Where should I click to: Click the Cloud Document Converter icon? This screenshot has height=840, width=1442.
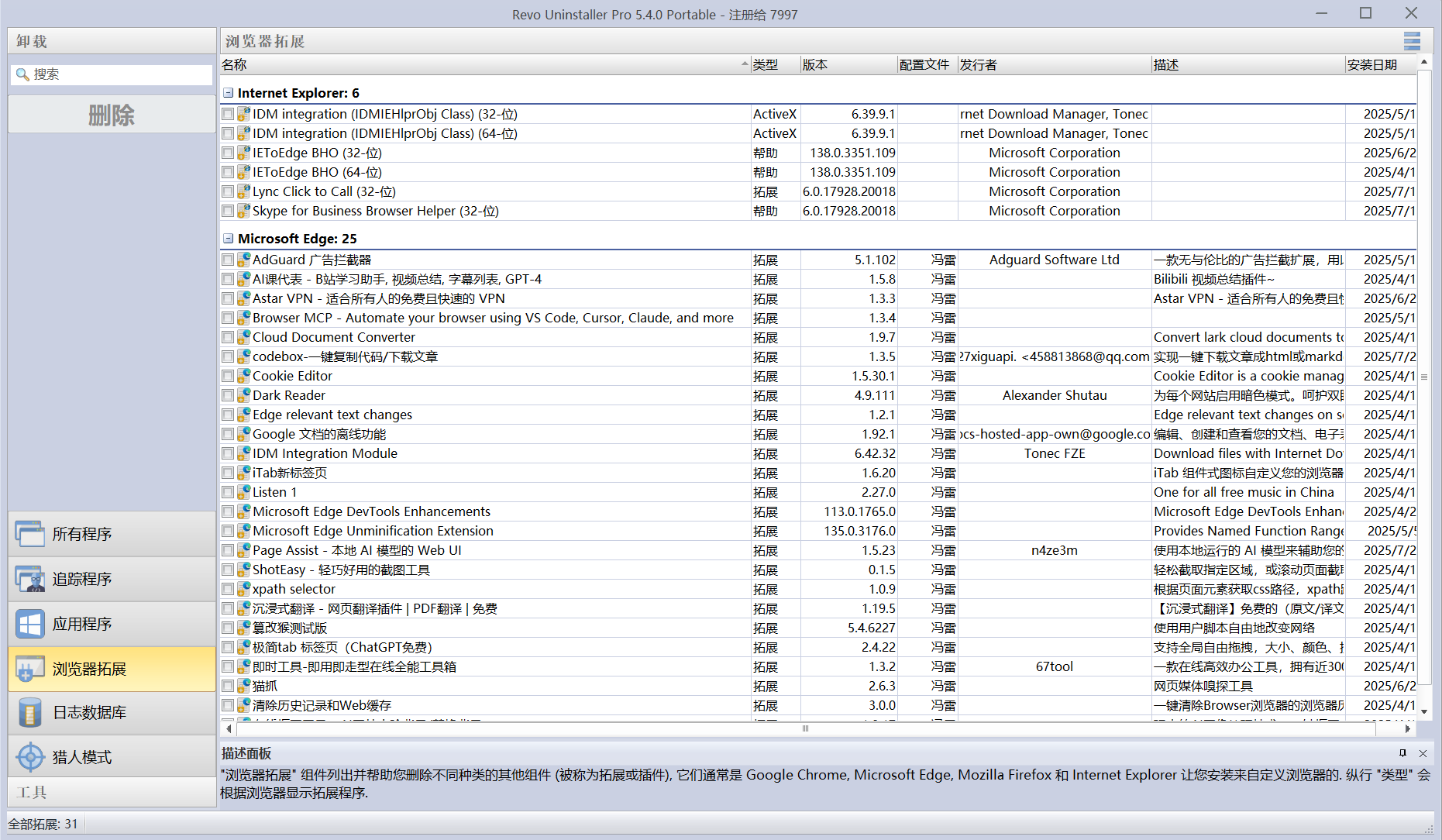(x=243, y=337)
